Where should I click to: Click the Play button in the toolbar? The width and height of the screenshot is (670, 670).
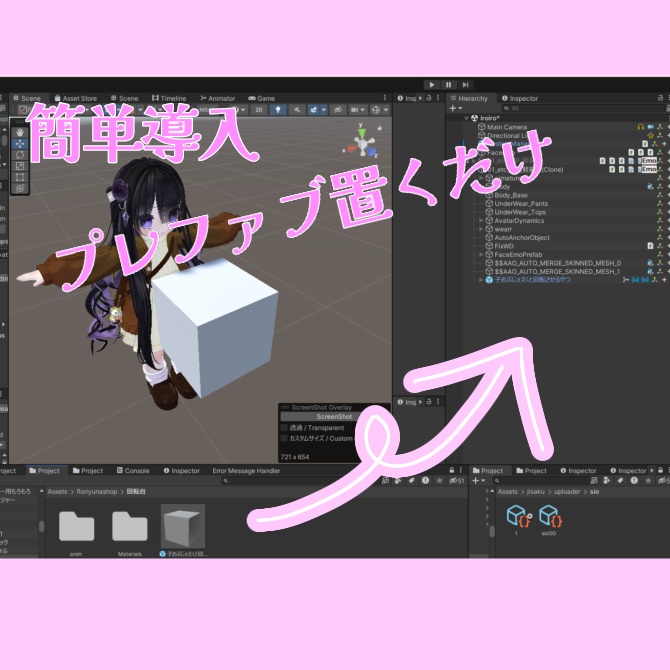pos(432,85)
